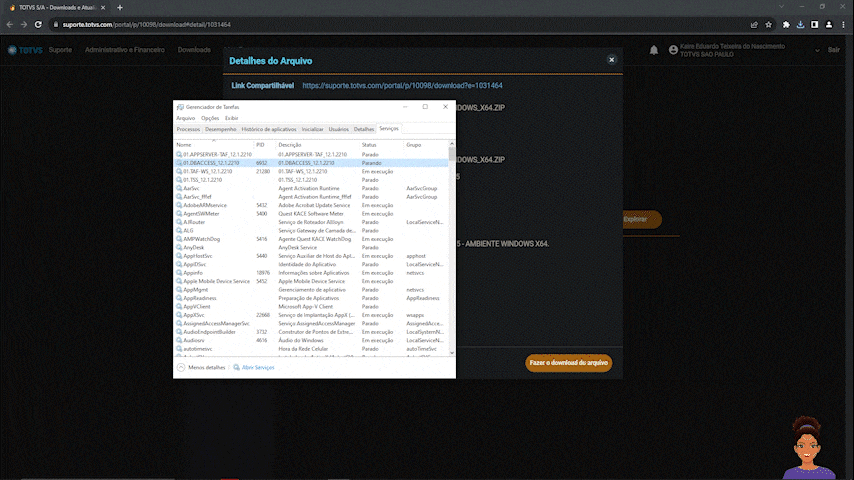The width and height of the screenshot is (854, 480).
Task: Expand the user account dropdown arrow
Action: [x=817, y=51]
